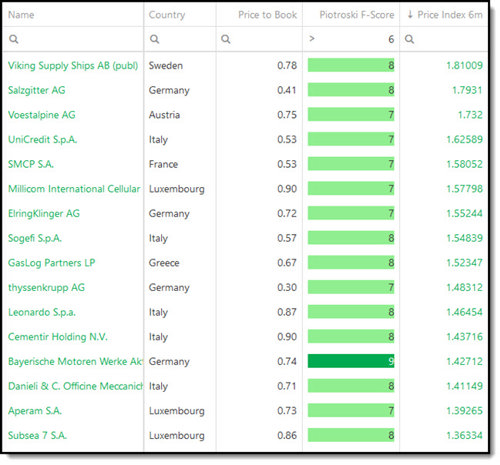Click the F-Score bar for Subsea 7 S.A.

coord(351,435)
